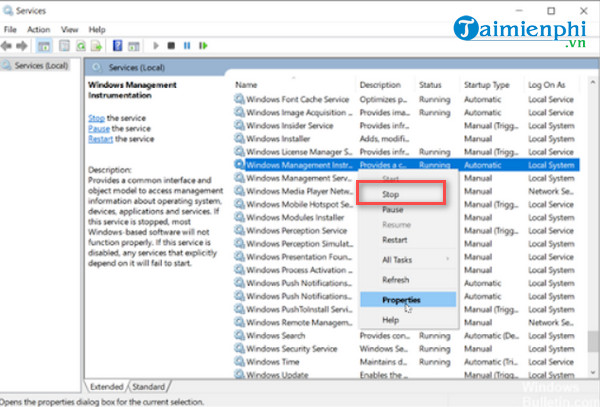The image size is (600, 407).
Task: Open the Help menu in menu bar
Action: (97, 29)
